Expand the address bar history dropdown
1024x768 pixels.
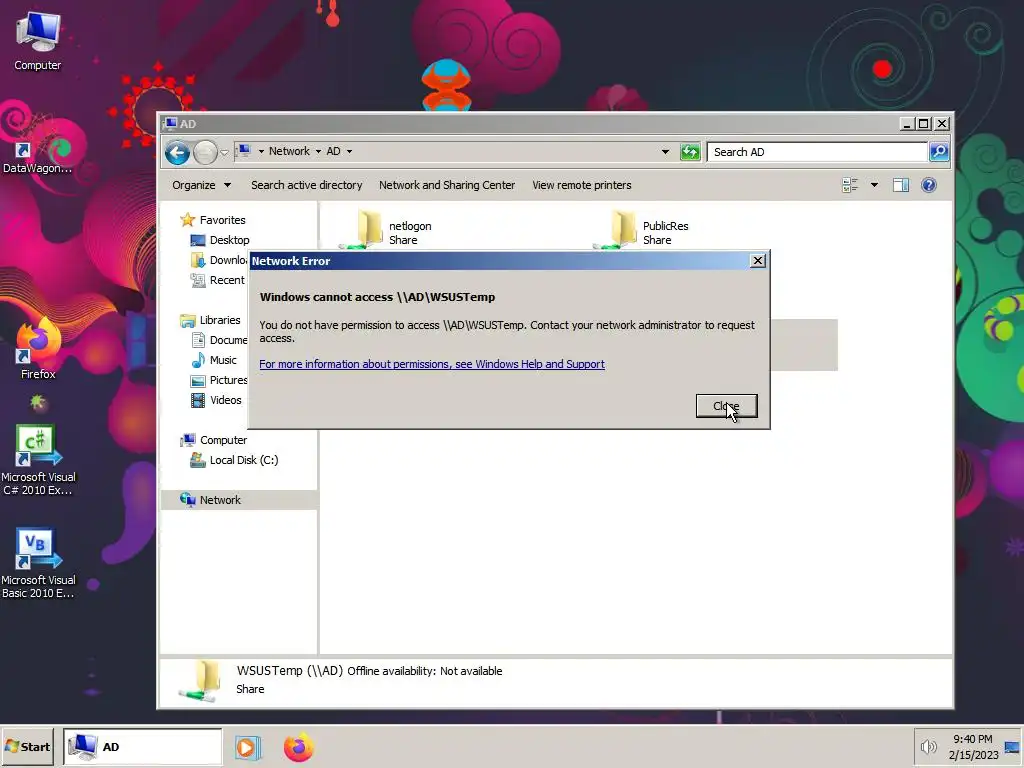[x=665, y=152]
